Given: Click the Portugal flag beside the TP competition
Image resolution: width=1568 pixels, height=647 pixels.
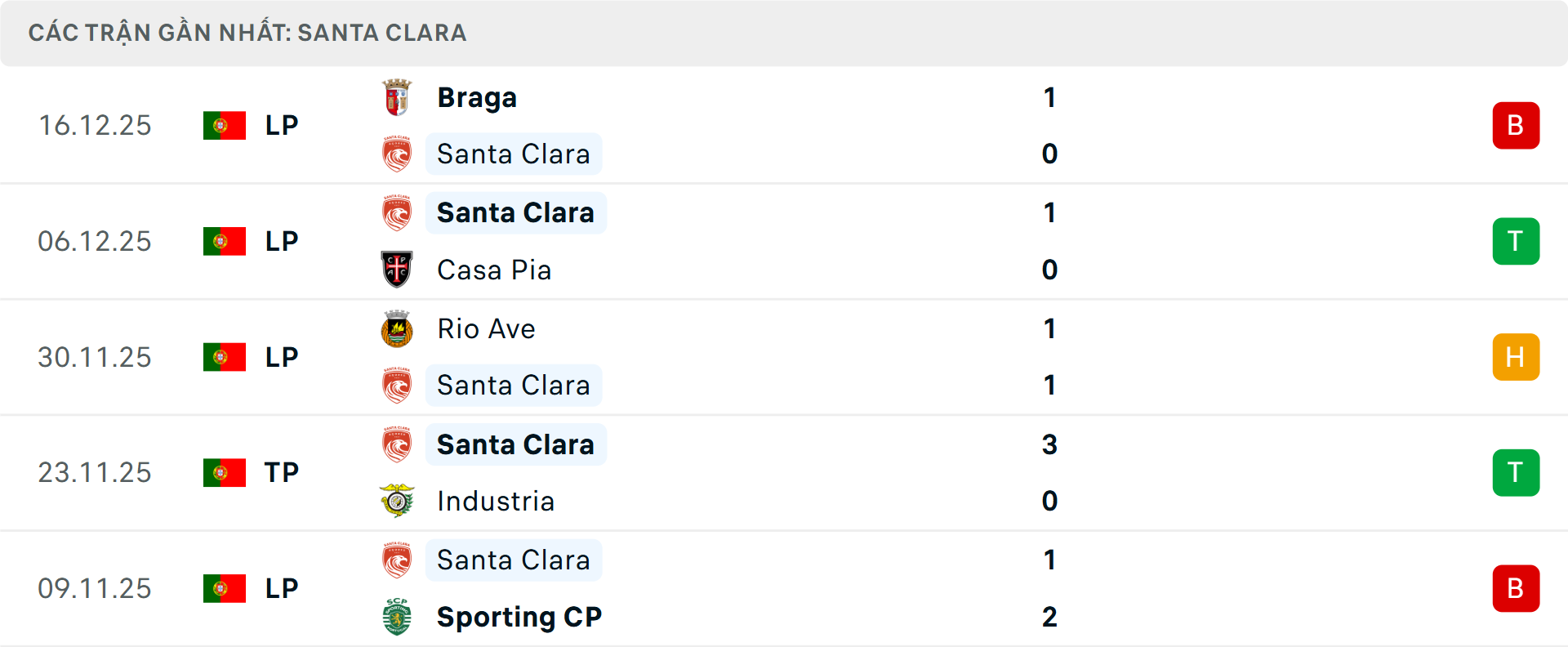Looking at the screenshot, I should [x=224, y=472].
